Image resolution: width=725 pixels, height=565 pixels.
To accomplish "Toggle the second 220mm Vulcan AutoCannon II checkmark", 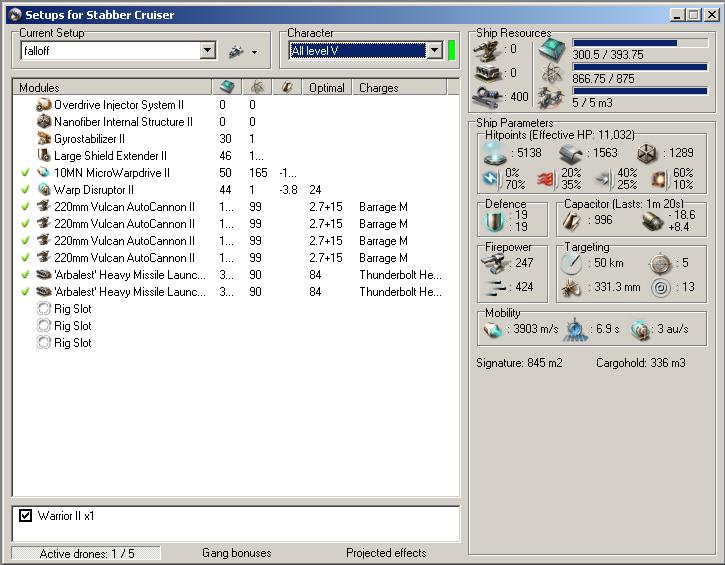I will tap(25, 223).
